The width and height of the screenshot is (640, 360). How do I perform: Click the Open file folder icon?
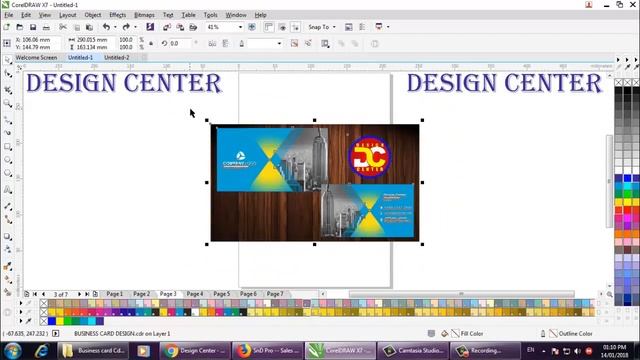tap(20, 27)
